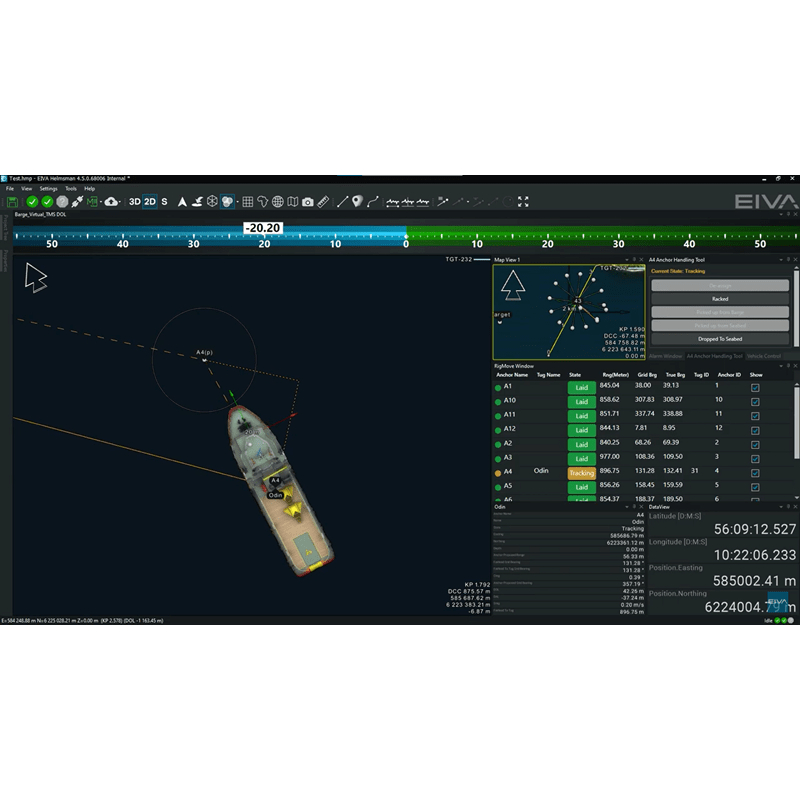
Task: Toggle Show checkbox for anchor A2
Action: pos(755,445)
